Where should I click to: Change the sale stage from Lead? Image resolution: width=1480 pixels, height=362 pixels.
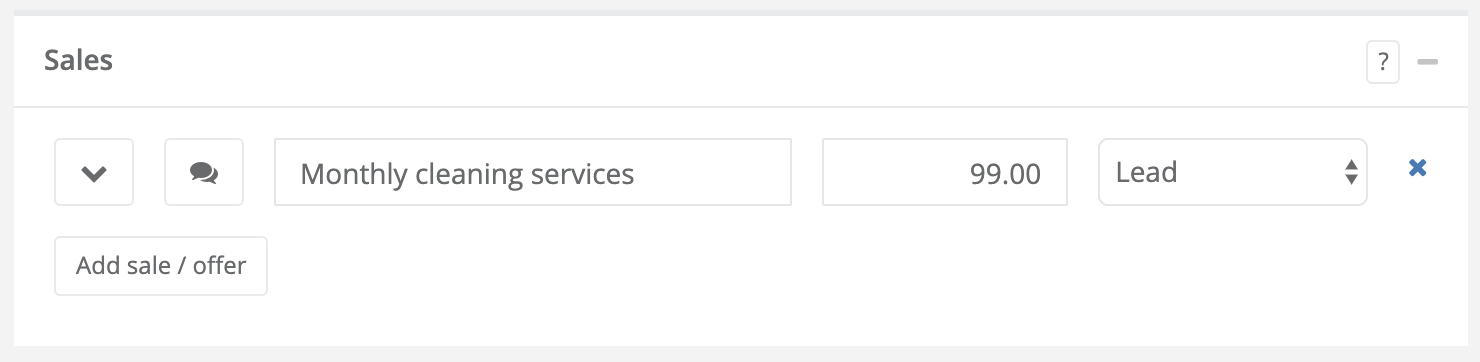click(x=1232, y=172)
